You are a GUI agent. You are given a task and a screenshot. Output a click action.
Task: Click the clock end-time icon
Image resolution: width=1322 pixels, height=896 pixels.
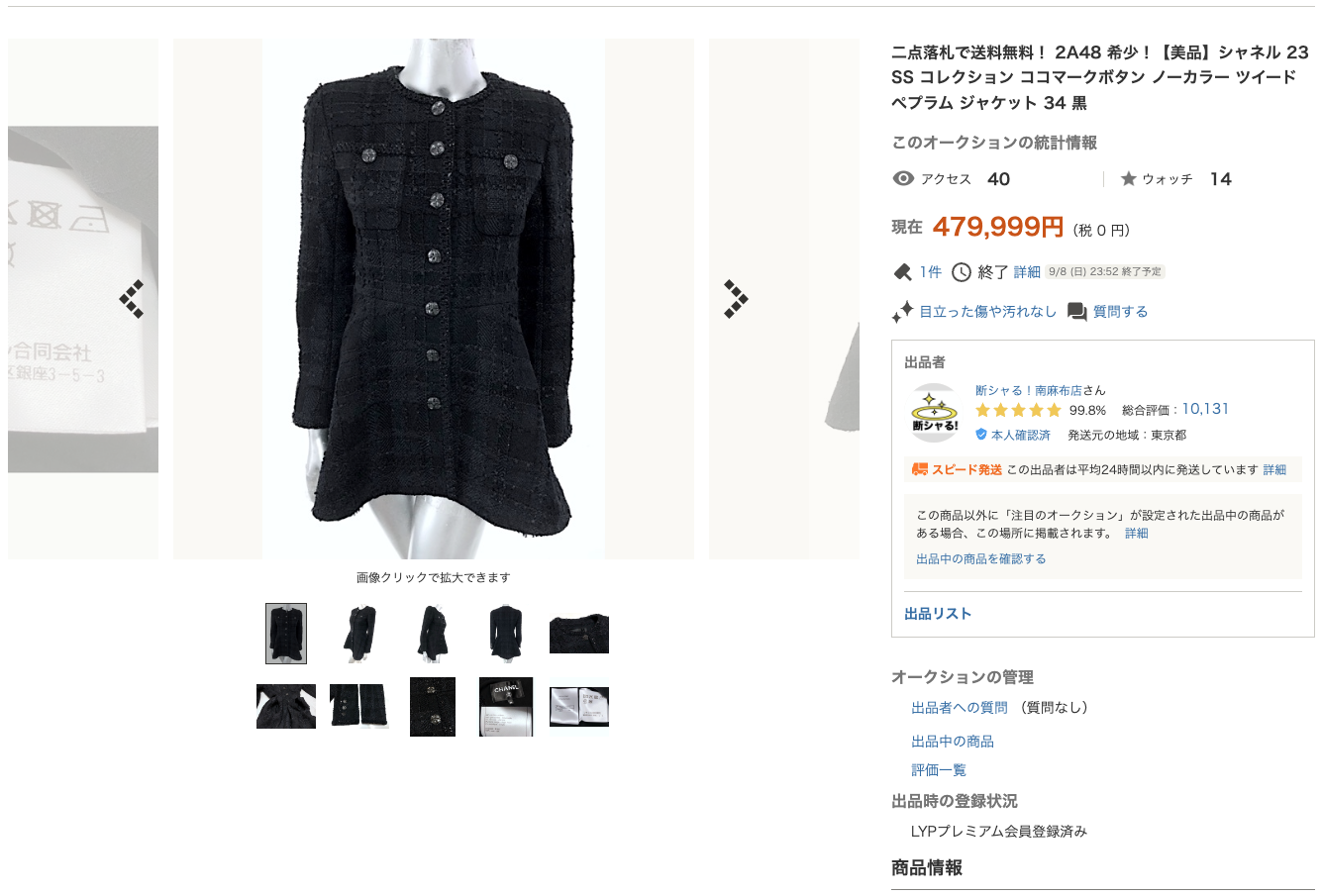click(x=962, y=272)
